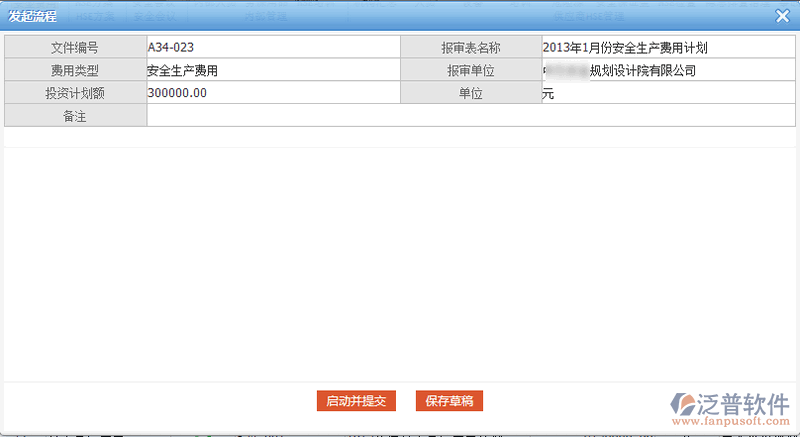The height and width of the screenshot is (437, 800).
Task: Focus the 投资计划额 field showing 300000.00
Action: 273,93
